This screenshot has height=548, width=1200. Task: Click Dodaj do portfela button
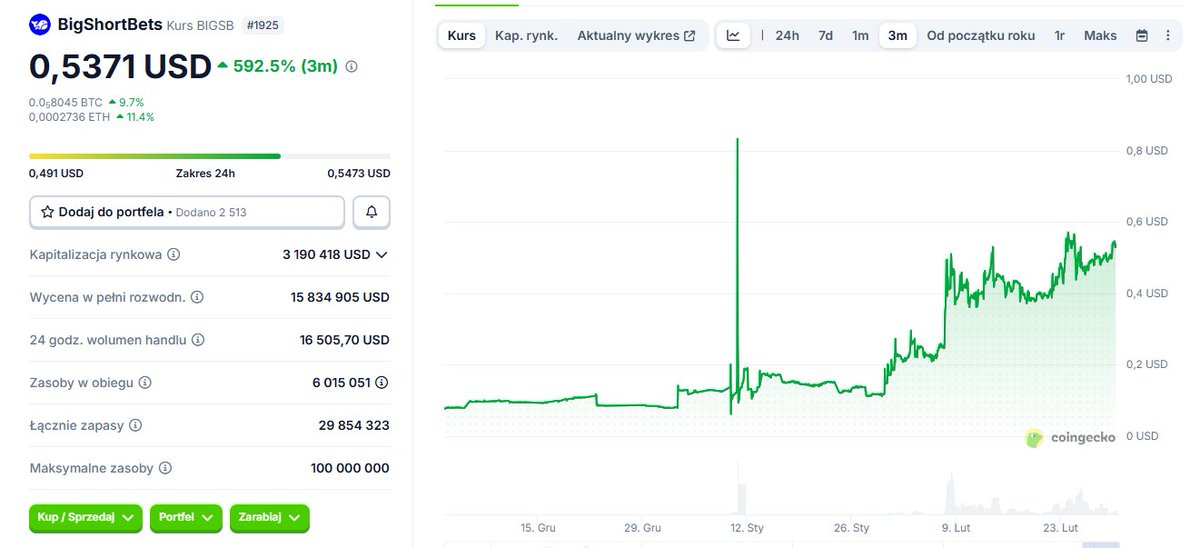(x=187, y=212)
